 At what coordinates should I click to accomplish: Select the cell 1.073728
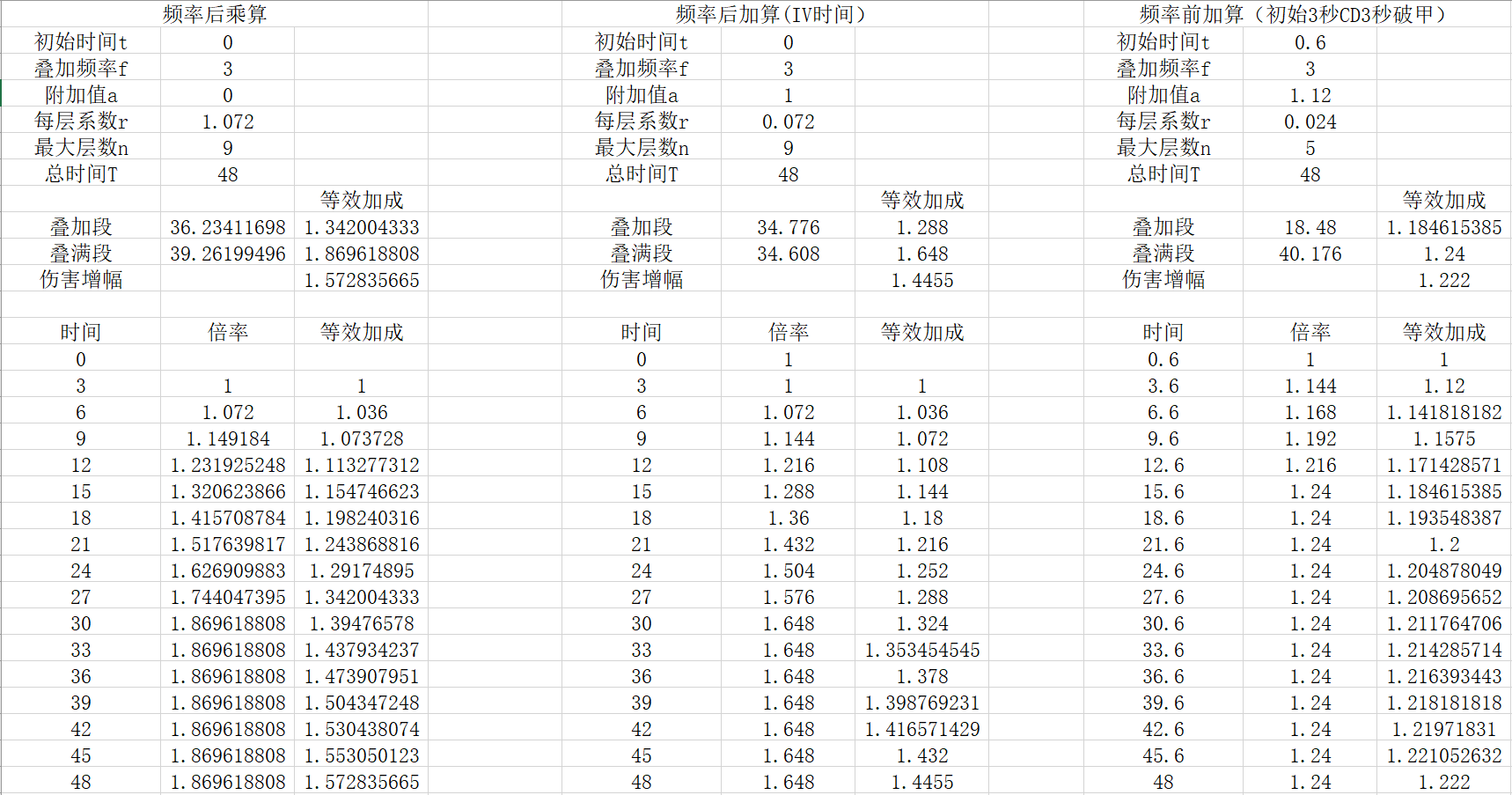[362, 438]
